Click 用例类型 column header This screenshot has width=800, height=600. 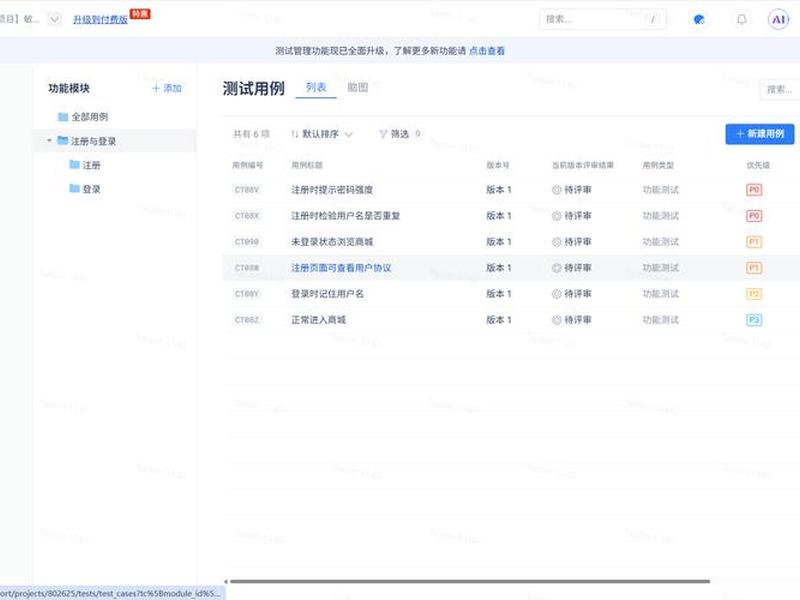point(658,165)
